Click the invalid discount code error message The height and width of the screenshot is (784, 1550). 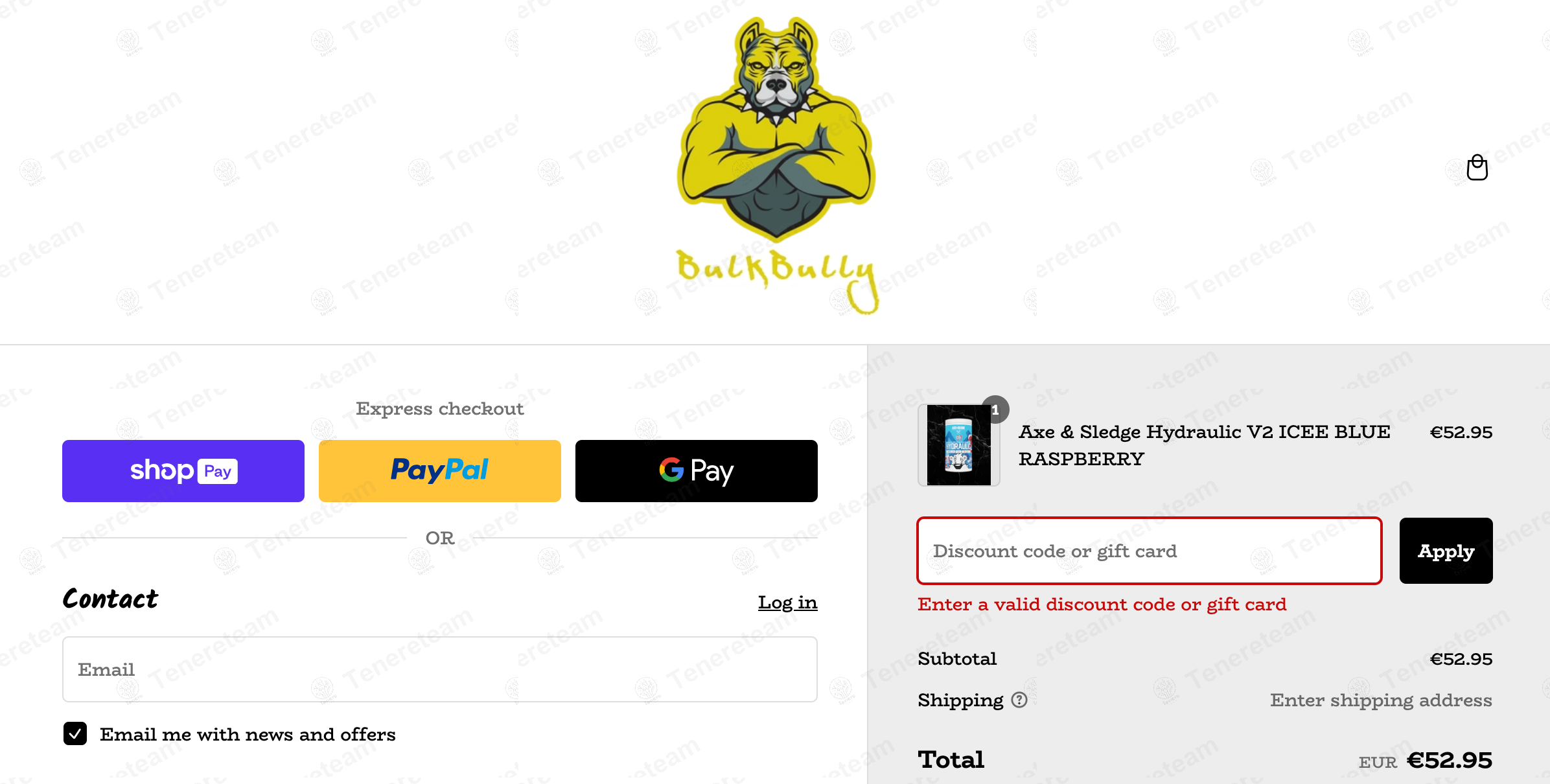1102,605
